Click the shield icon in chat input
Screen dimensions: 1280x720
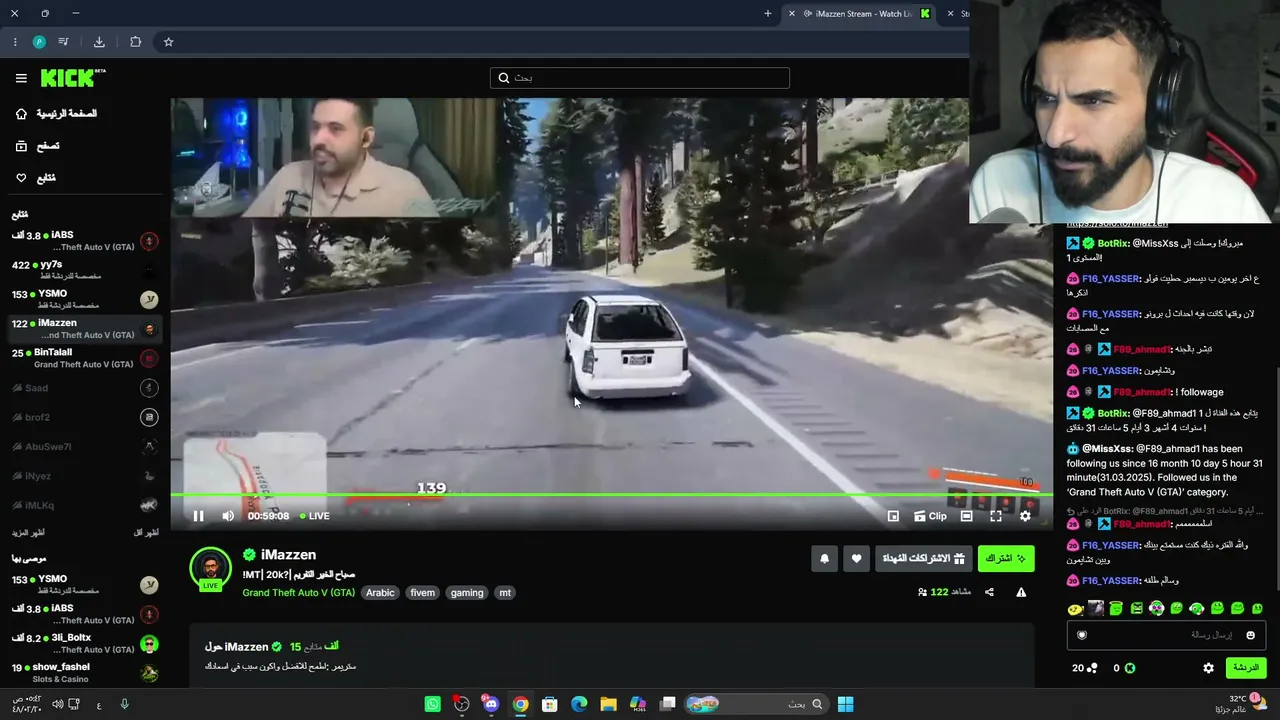(x=1082, y=635)
